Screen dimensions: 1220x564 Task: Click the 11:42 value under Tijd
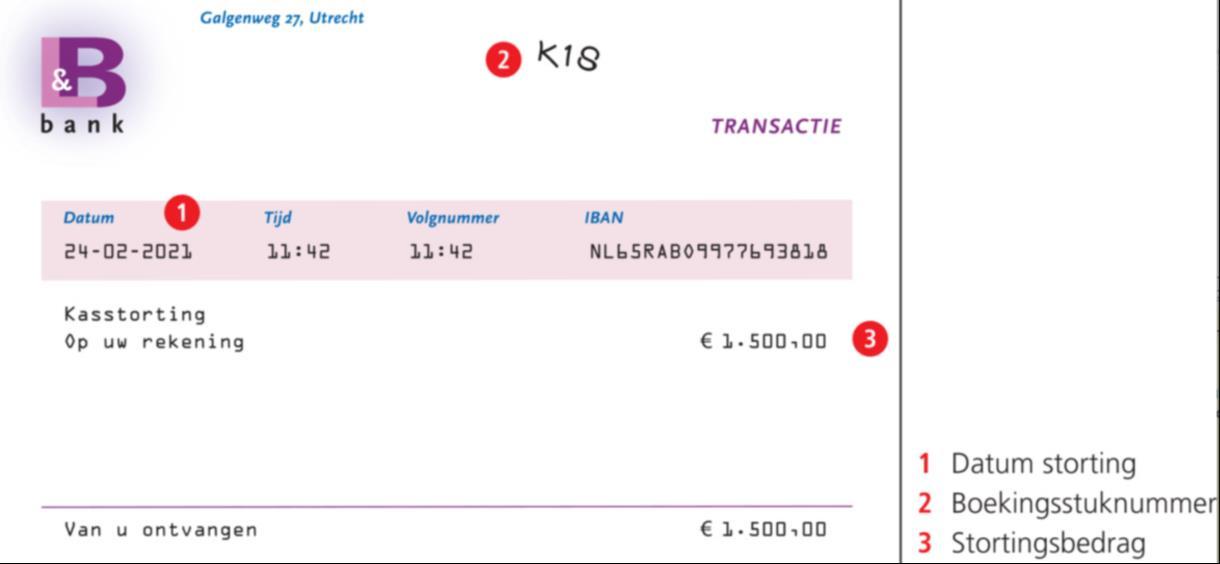(x=298, y=251)
